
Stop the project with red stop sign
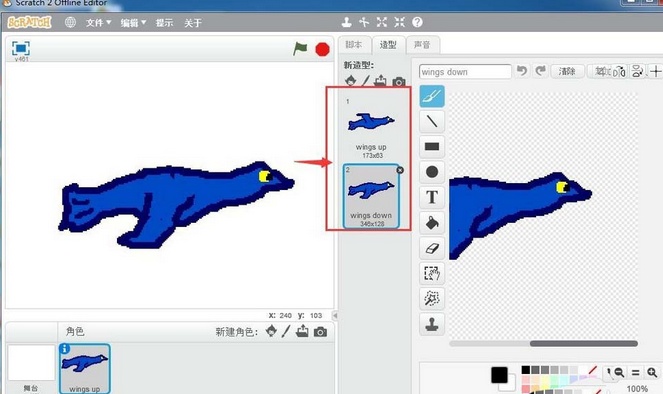point(322,49)
